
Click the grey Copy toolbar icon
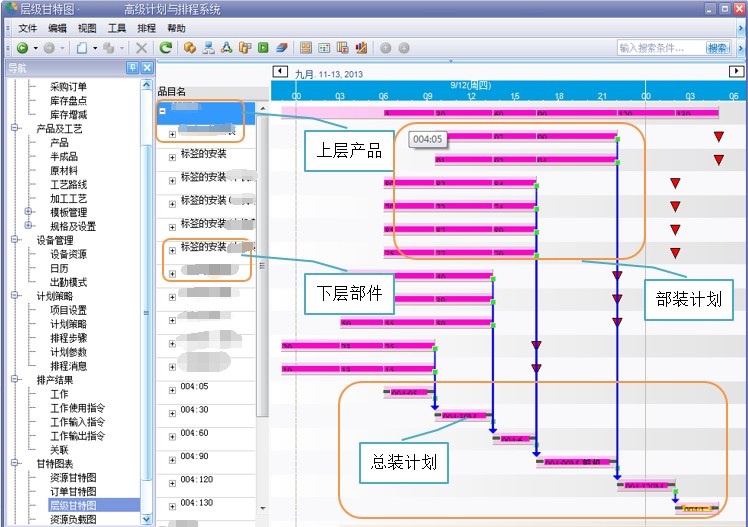coord(109,48)
